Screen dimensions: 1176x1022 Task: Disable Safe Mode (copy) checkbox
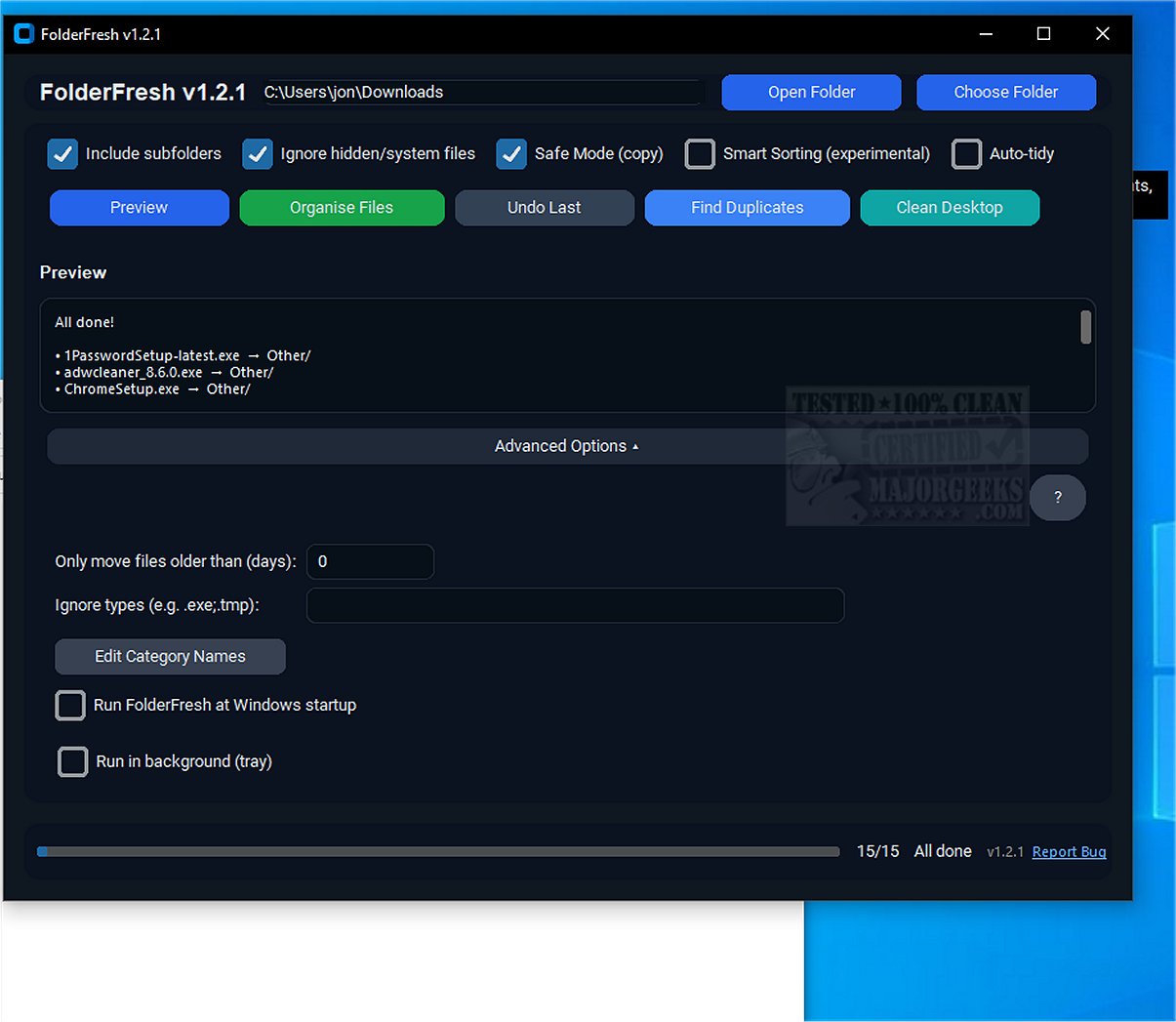tap(511, 154)
